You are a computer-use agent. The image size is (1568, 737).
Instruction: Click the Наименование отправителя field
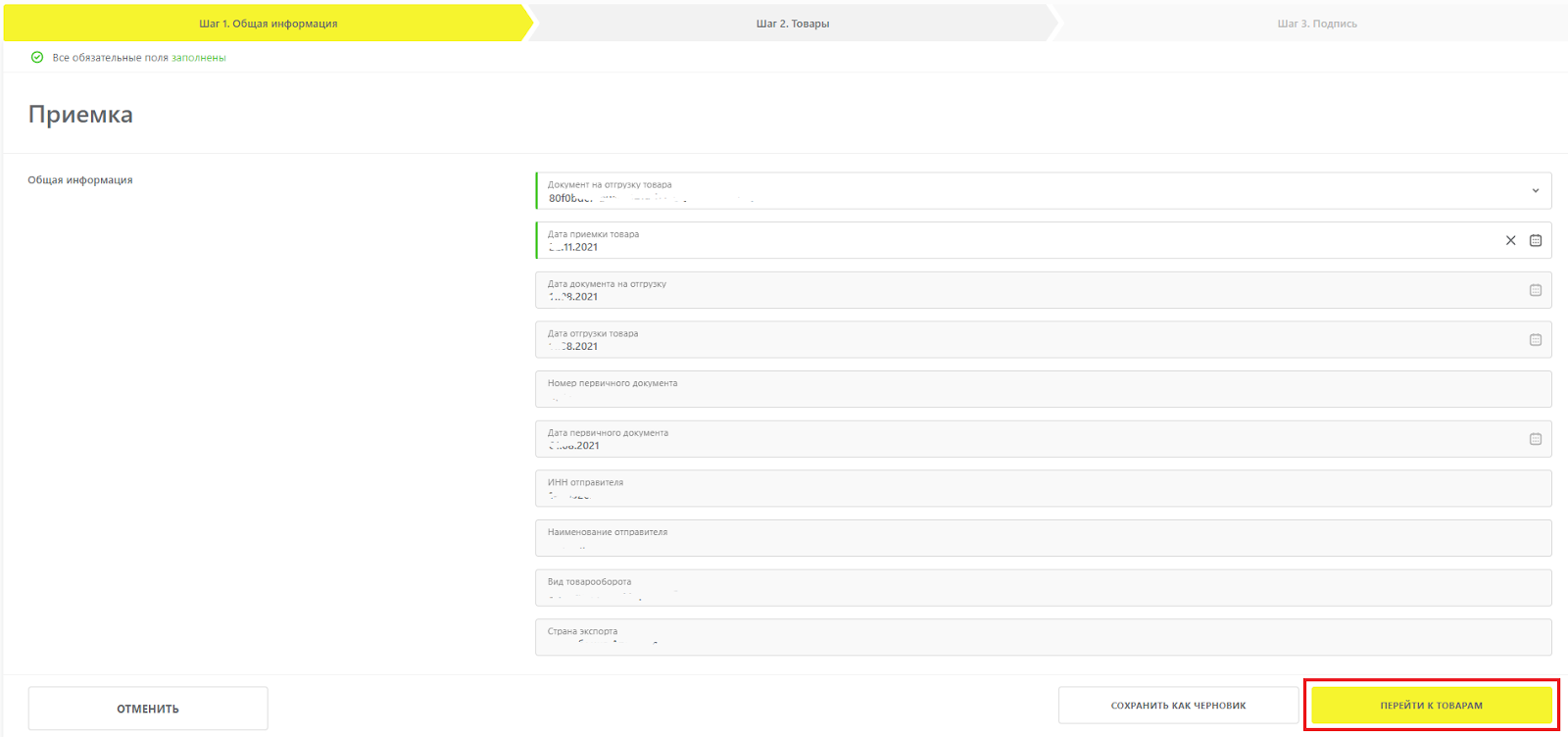1043,538
